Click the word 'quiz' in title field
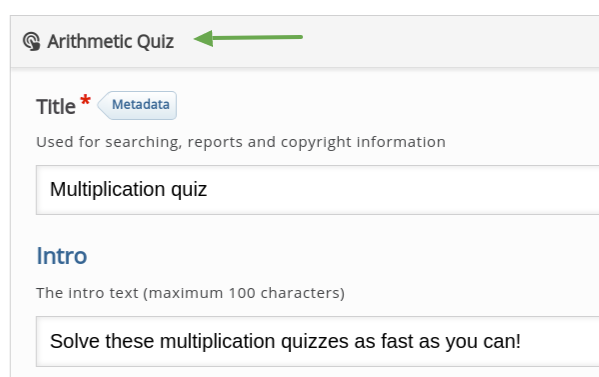 pyautogui.click(x=189, y=190)
